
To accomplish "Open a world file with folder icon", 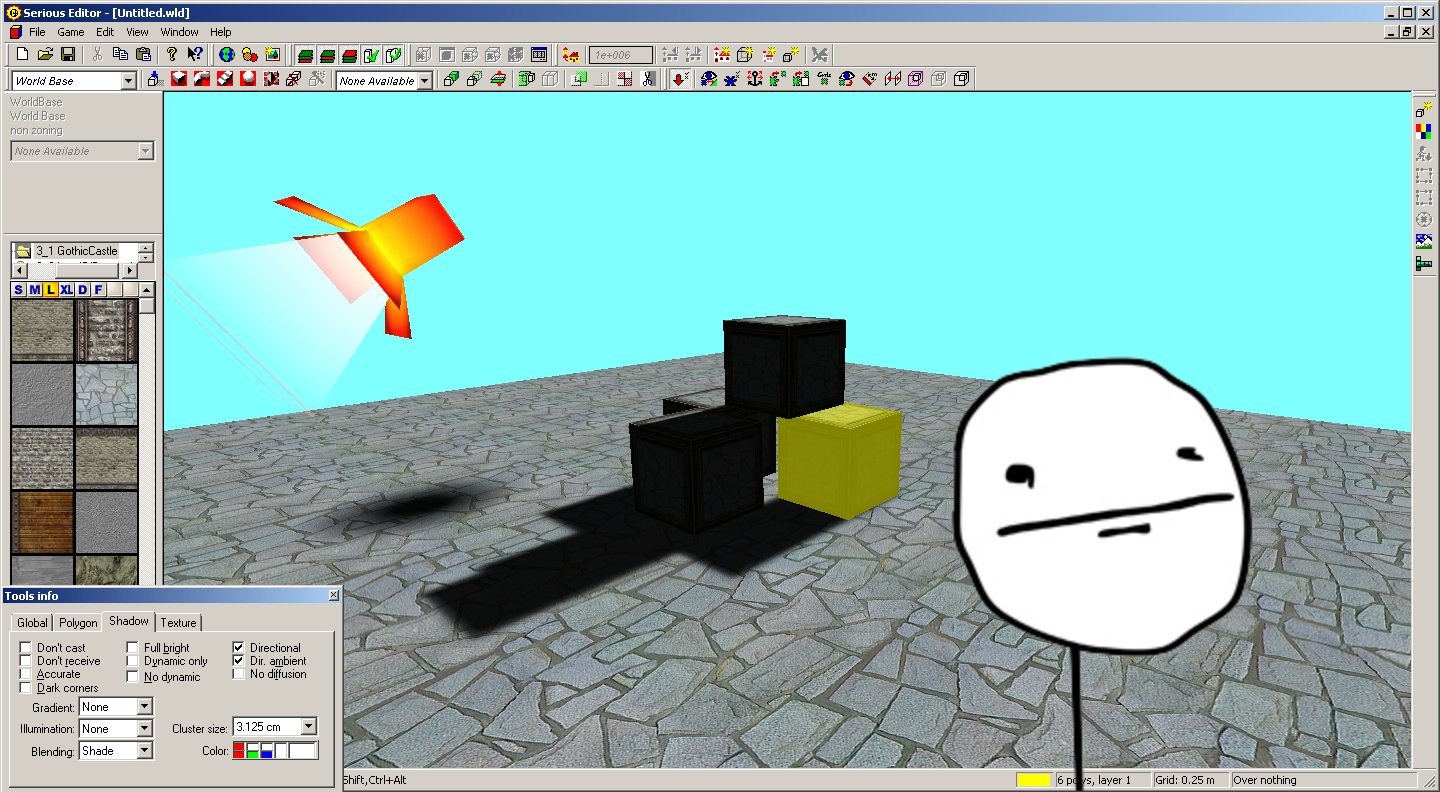I will pyautogui.click(x=45, y=54).
